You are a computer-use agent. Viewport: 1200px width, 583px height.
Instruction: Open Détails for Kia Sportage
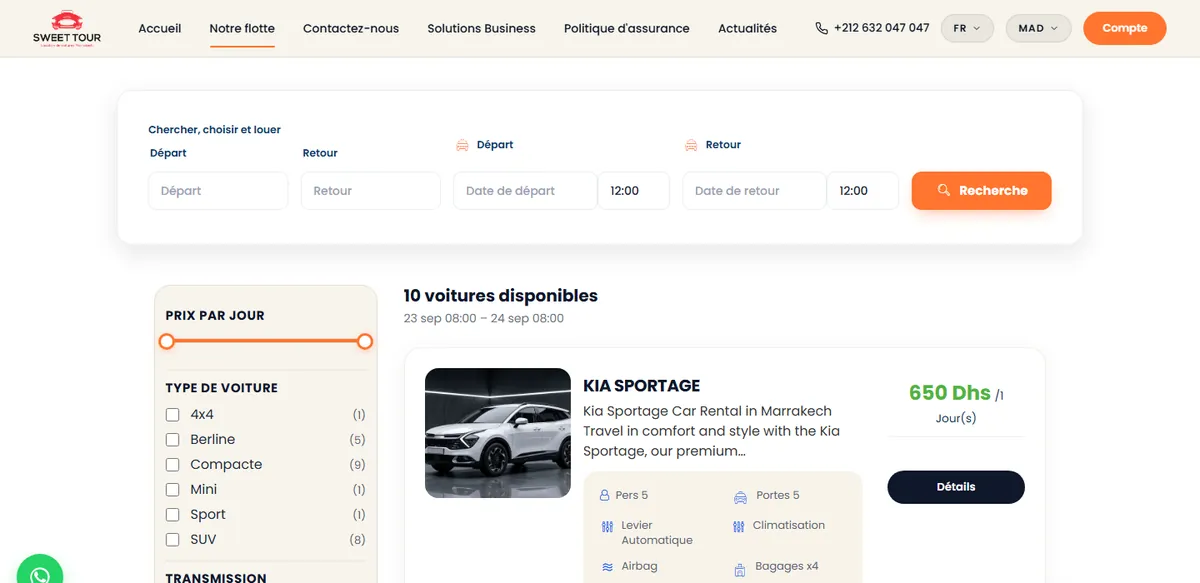click(956, 487)
